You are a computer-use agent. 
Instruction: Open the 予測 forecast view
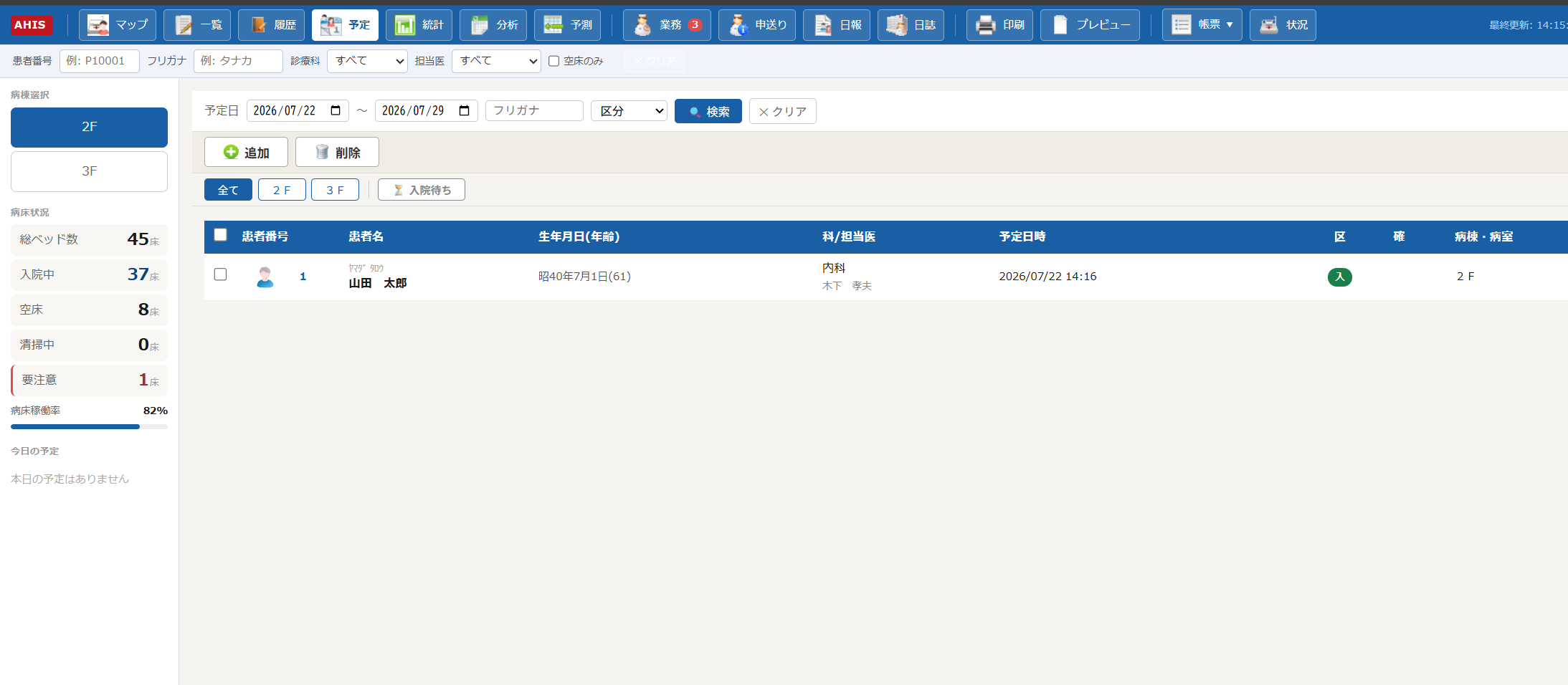(x=567, y=25)
